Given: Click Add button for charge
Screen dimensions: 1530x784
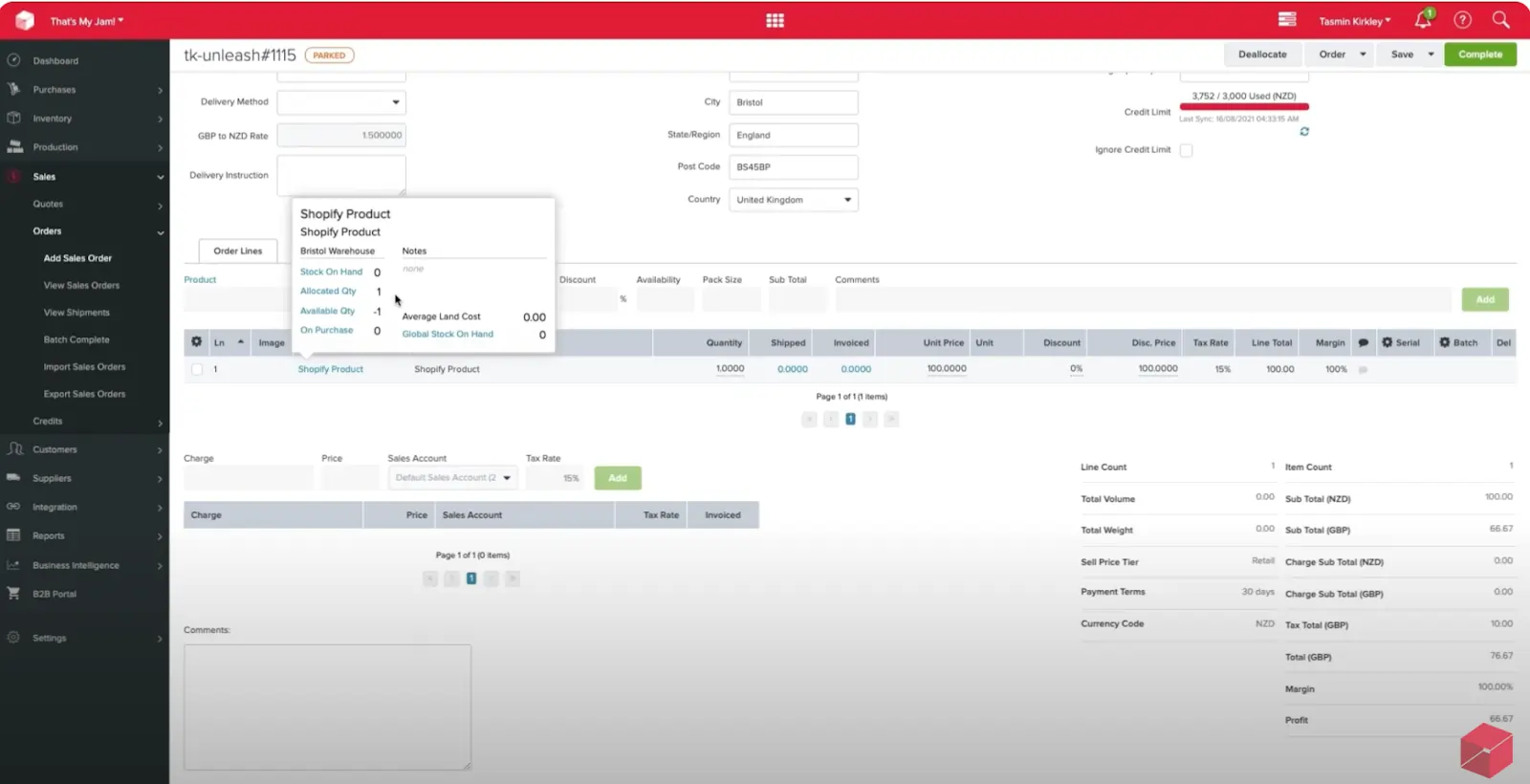Looking at the screenshot, I should (x=618, y=478).
